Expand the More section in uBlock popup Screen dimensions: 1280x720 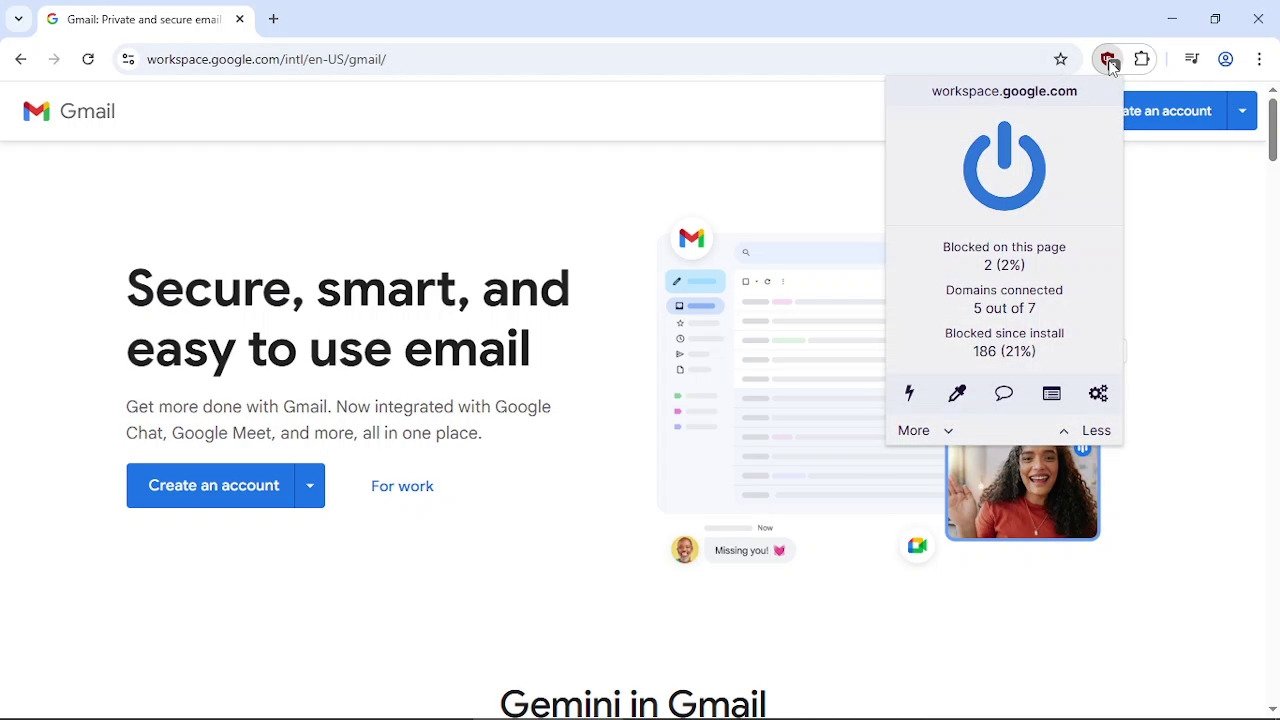click(925, 431)
